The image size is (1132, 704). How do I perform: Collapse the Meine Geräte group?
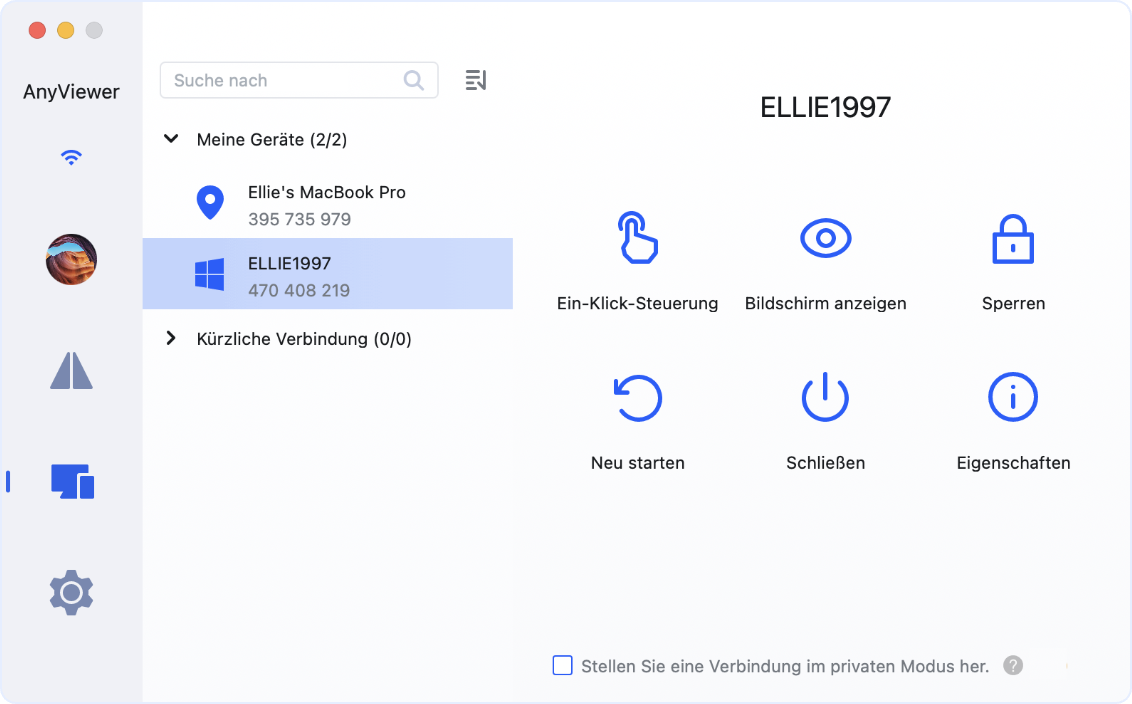point(171,140)
